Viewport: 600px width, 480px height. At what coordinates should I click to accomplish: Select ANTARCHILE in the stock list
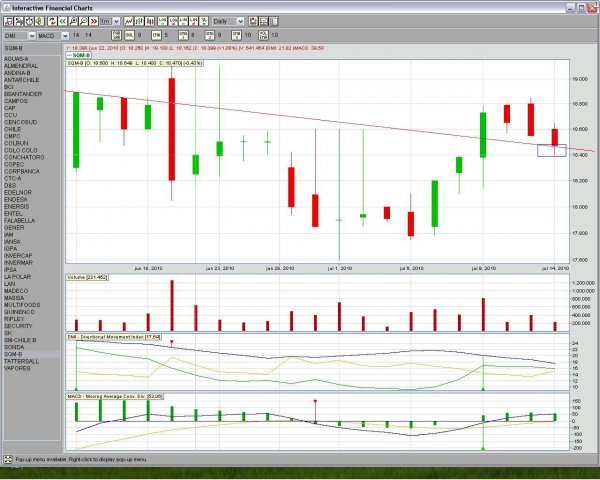21,80
